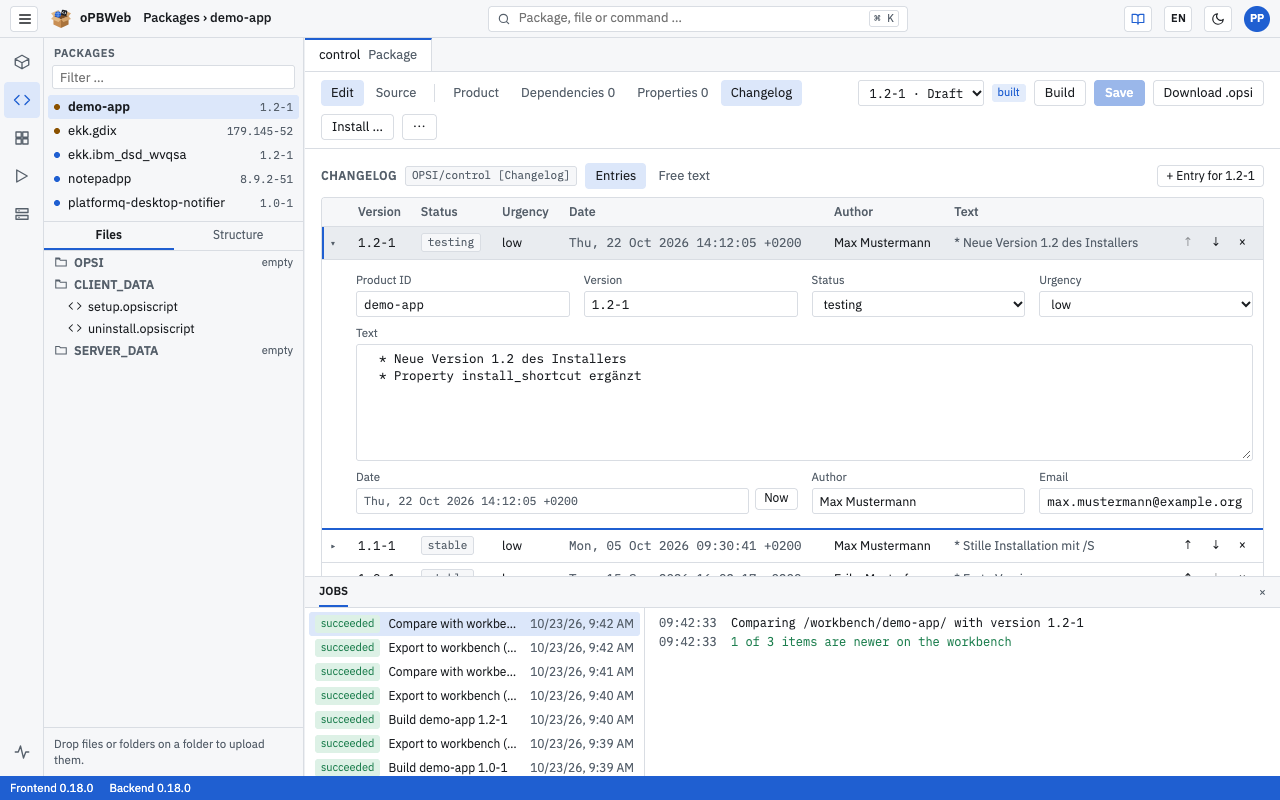Open the three-dots more actions menu

click(419, 127)
